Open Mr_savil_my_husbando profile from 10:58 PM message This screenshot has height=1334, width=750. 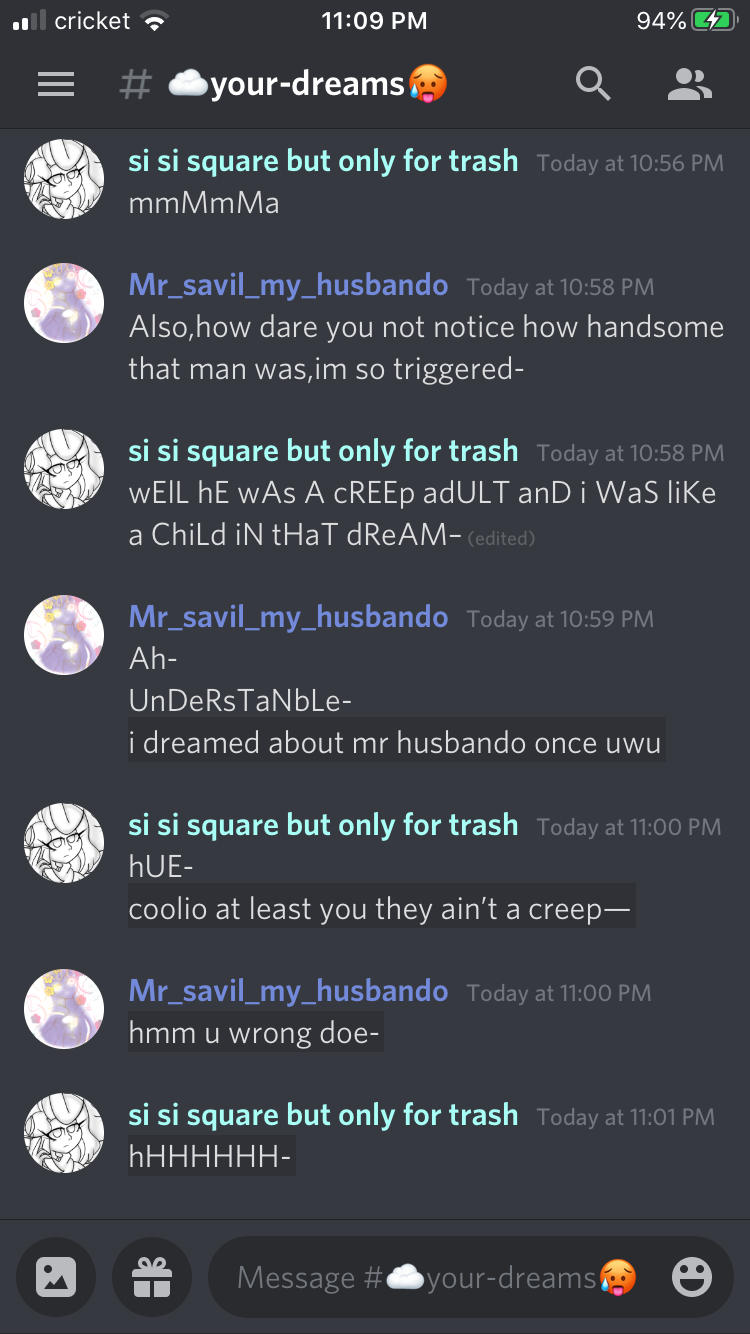[288, 285]
